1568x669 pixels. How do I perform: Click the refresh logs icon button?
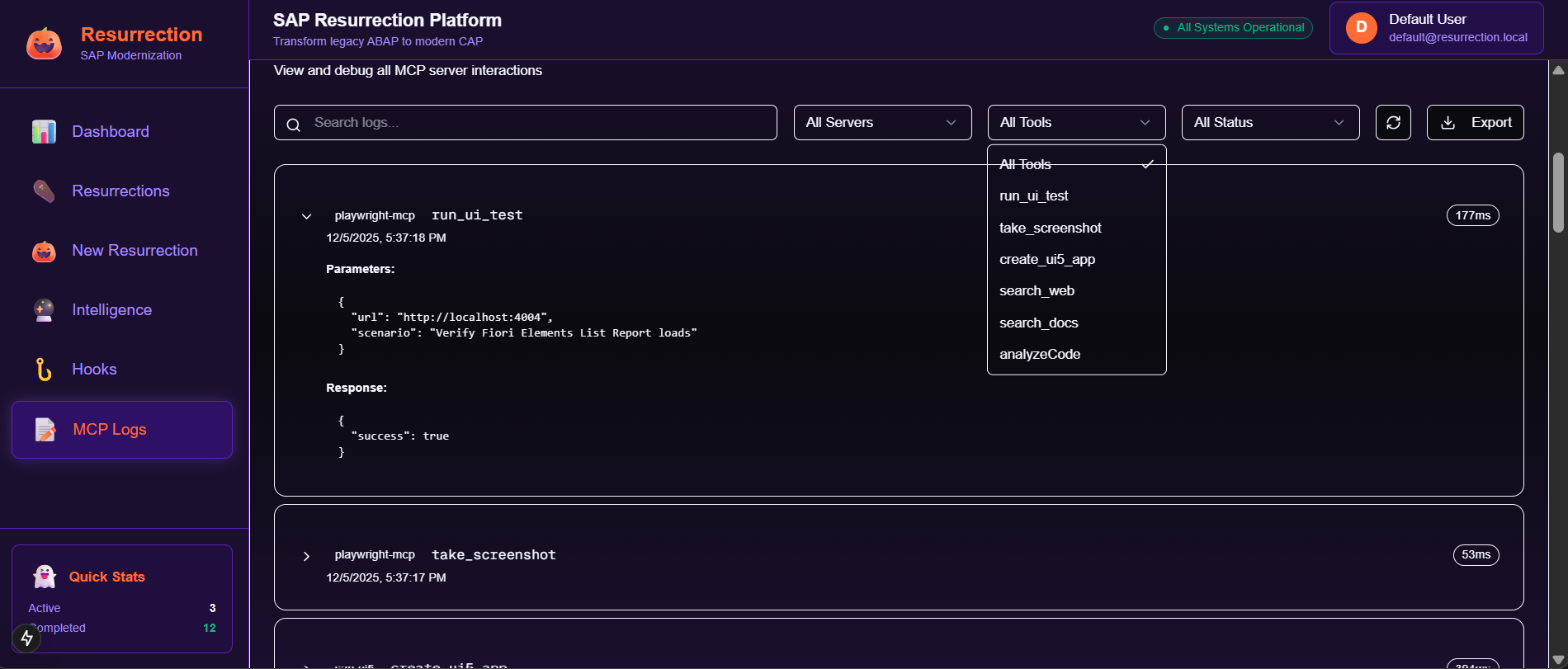click(x=1393, y=122)
